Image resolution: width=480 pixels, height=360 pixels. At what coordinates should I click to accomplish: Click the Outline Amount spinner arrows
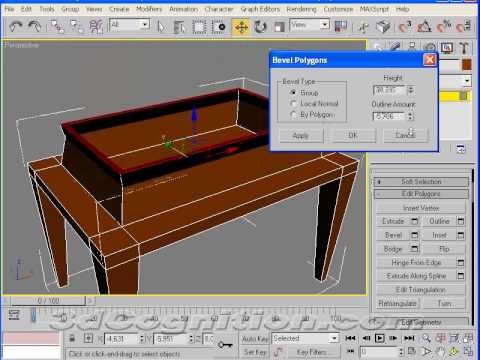[x=411, y=116]
